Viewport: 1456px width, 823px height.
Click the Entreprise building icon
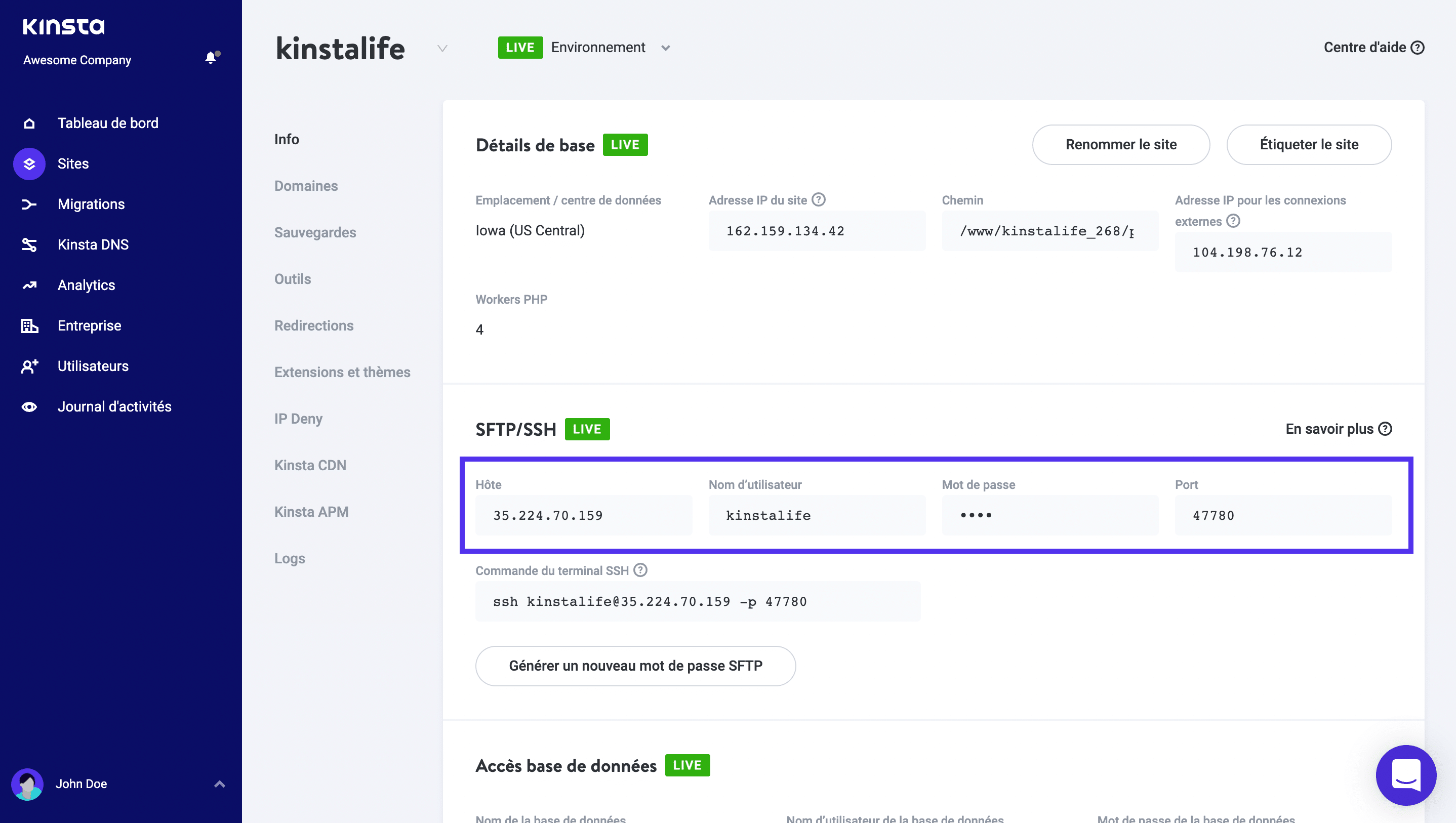(29, 325)
